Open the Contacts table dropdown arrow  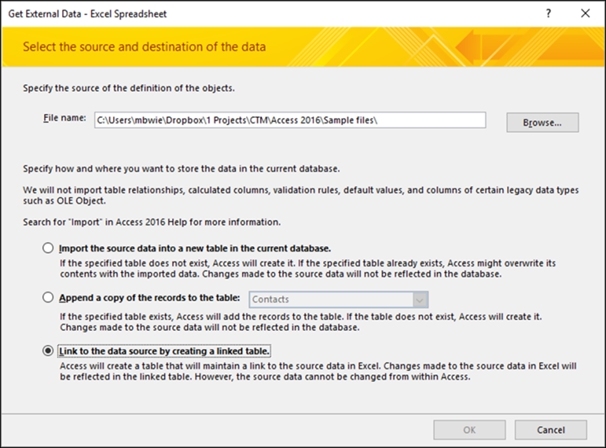[420, 300]
